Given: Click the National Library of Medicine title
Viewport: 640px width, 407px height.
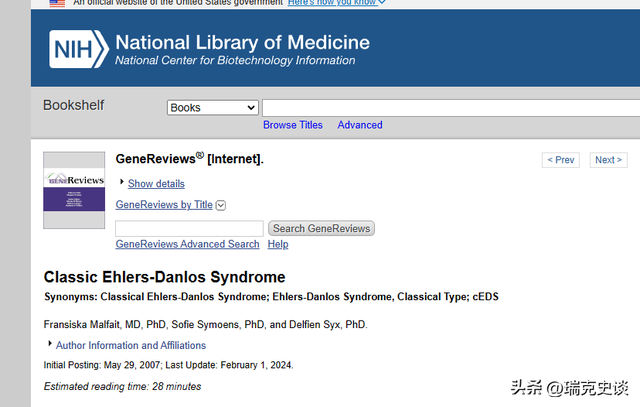Looking at the screenshot, I should pyautogui.click(x=242, y=43).
